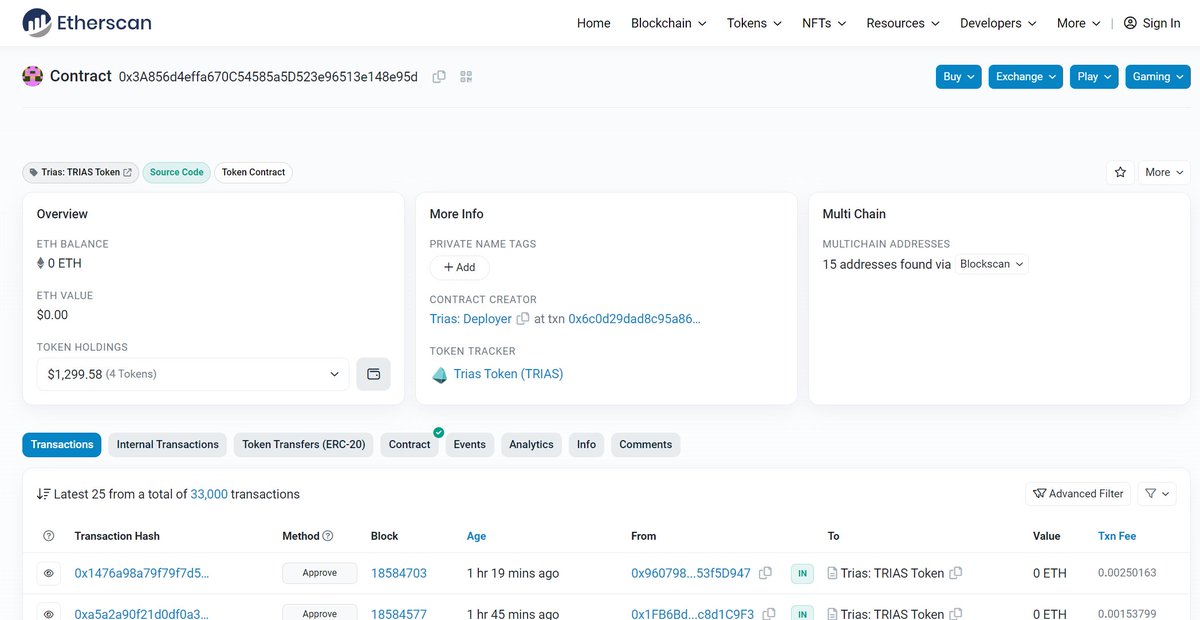Open the Exchange dropdown
Screen dimensions: 1200x620
point(1026,76)
